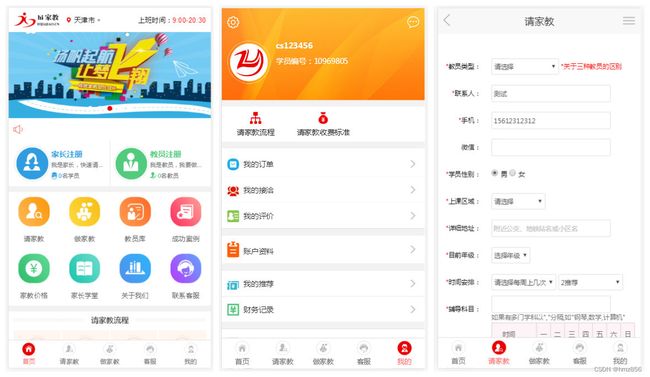Open 教员类型 dropdown
Image resolution: width=650 pixels, height=377 pixels.
(524, 66)
